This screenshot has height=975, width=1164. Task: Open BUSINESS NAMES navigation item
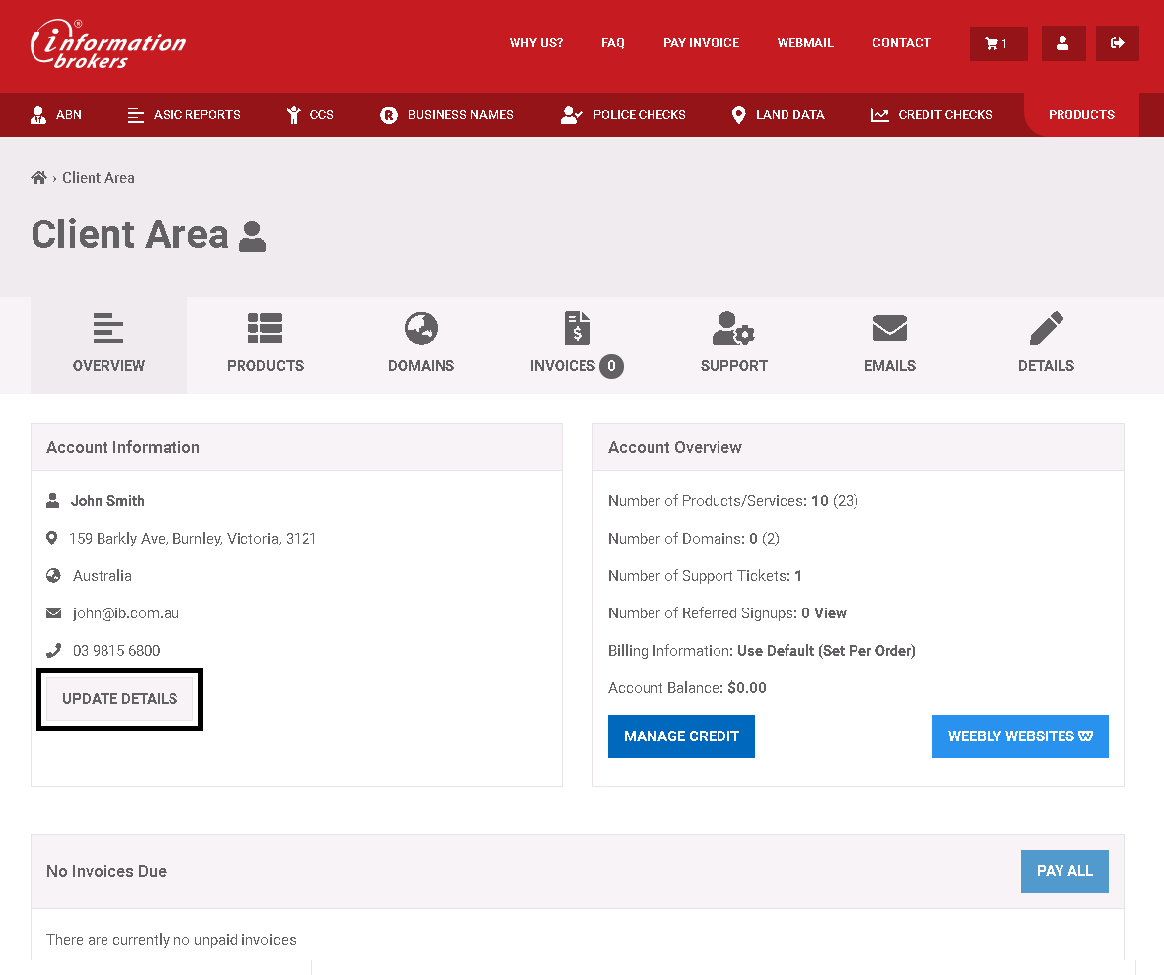coord(460,115)
